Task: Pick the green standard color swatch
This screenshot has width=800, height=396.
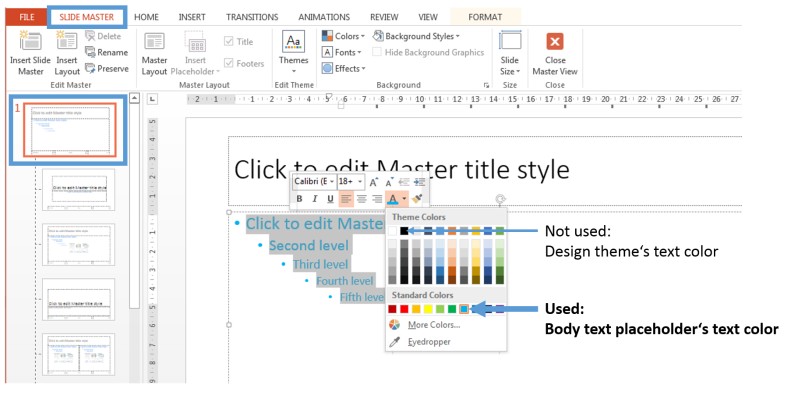Action: click(452, 309)
